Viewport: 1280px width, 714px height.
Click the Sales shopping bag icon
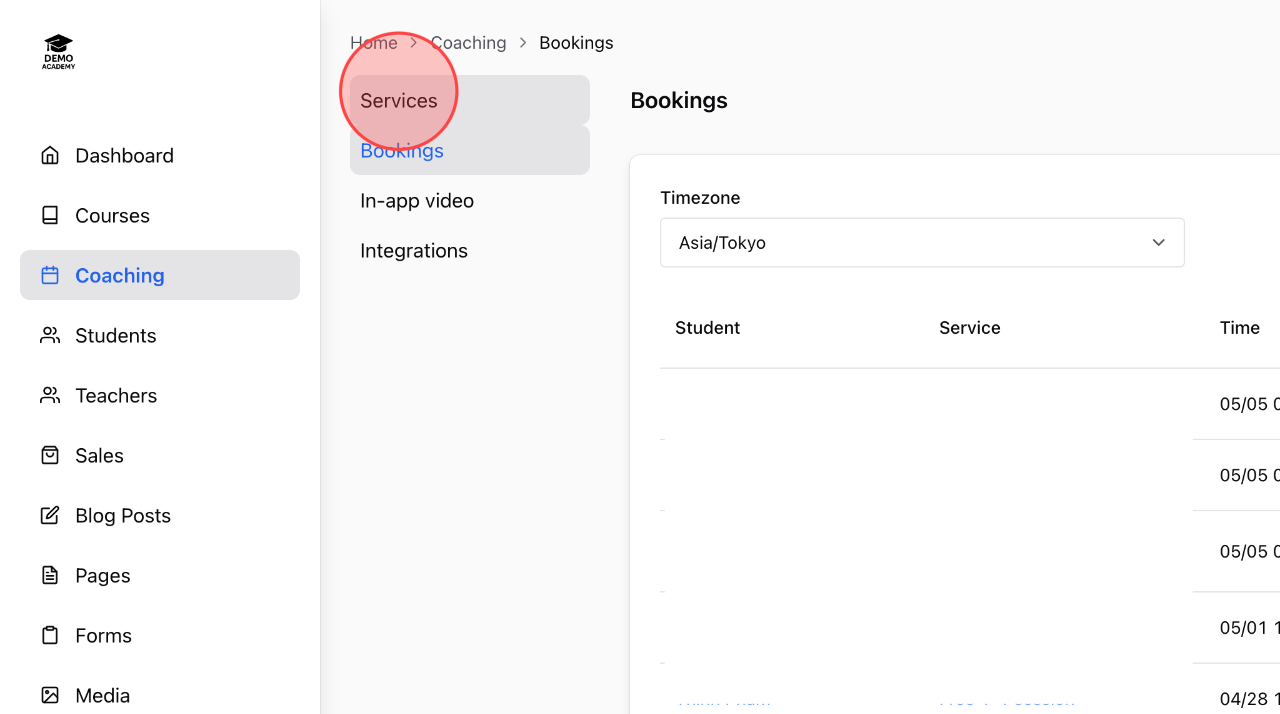click(x=50, y=455)
